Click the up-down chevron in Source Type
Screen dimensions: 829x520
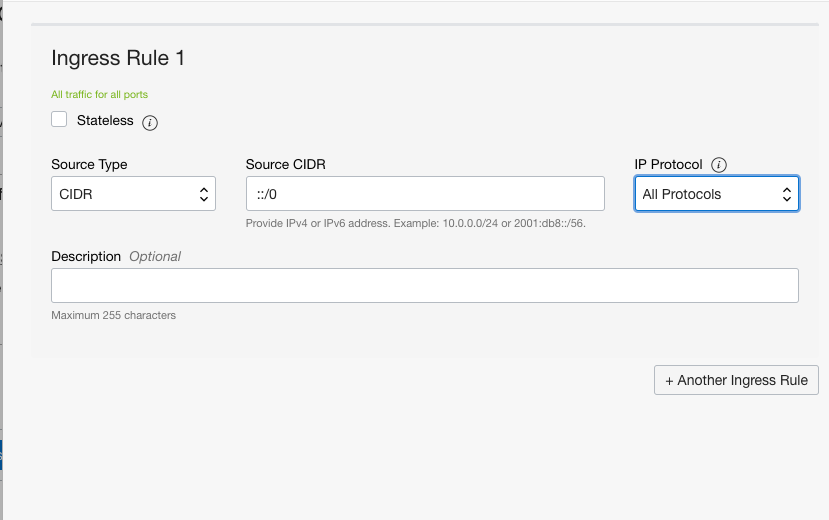coord(203,194)
